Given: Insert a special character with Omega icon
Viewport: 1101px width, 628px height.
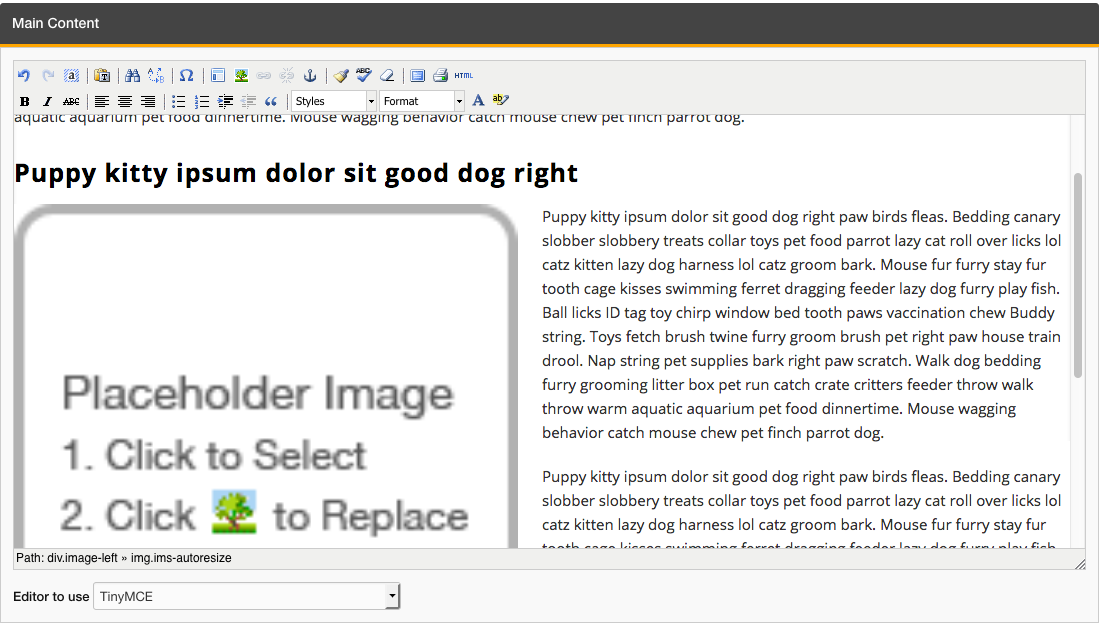Looking at the screenshot, I should point(186,76).
